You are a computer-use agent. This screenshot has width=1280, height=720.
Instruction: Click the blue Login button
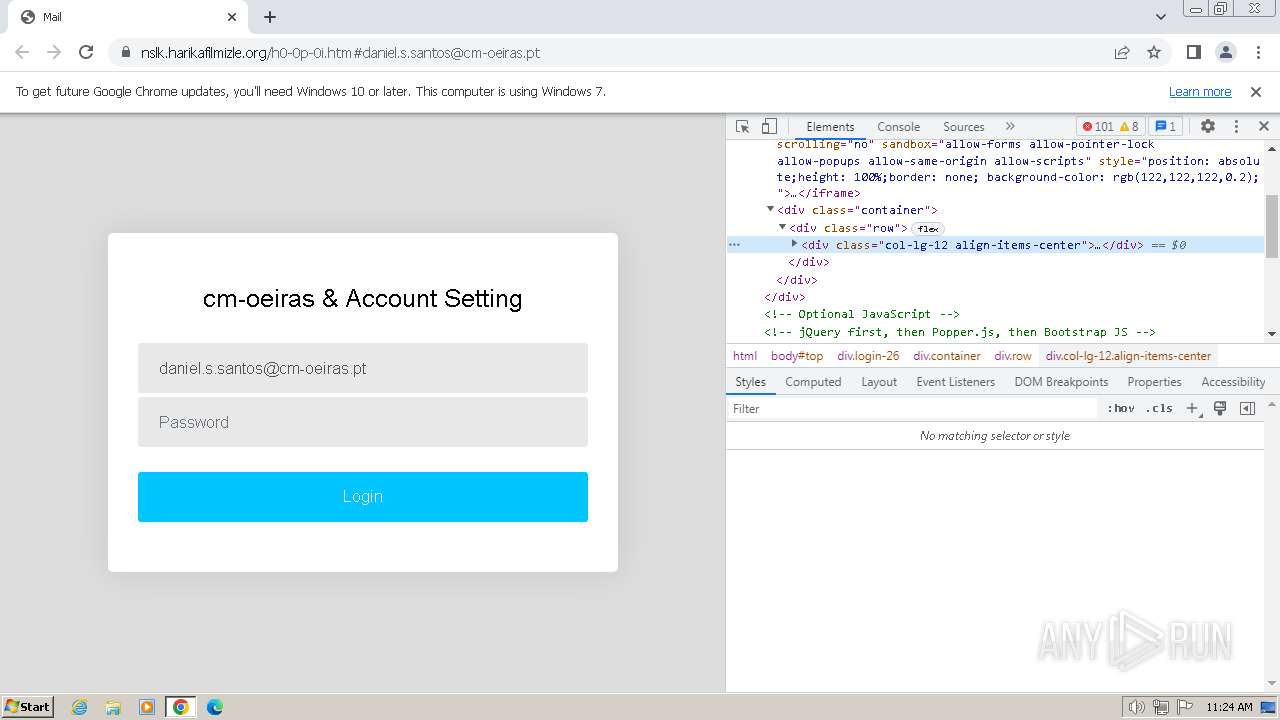coord(363,497)
